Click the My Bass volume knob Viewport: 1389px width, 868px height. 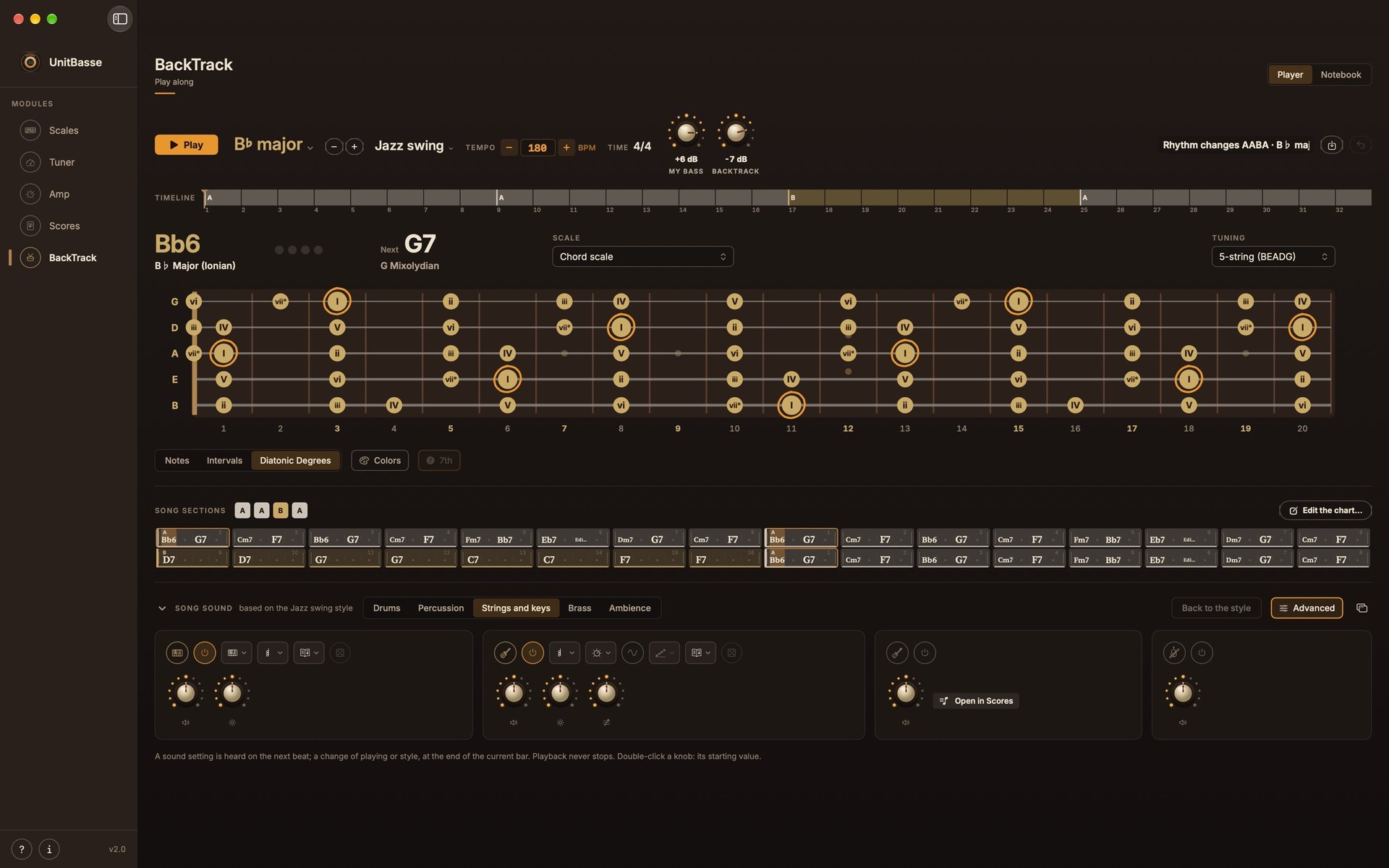[x=686, y=132]
